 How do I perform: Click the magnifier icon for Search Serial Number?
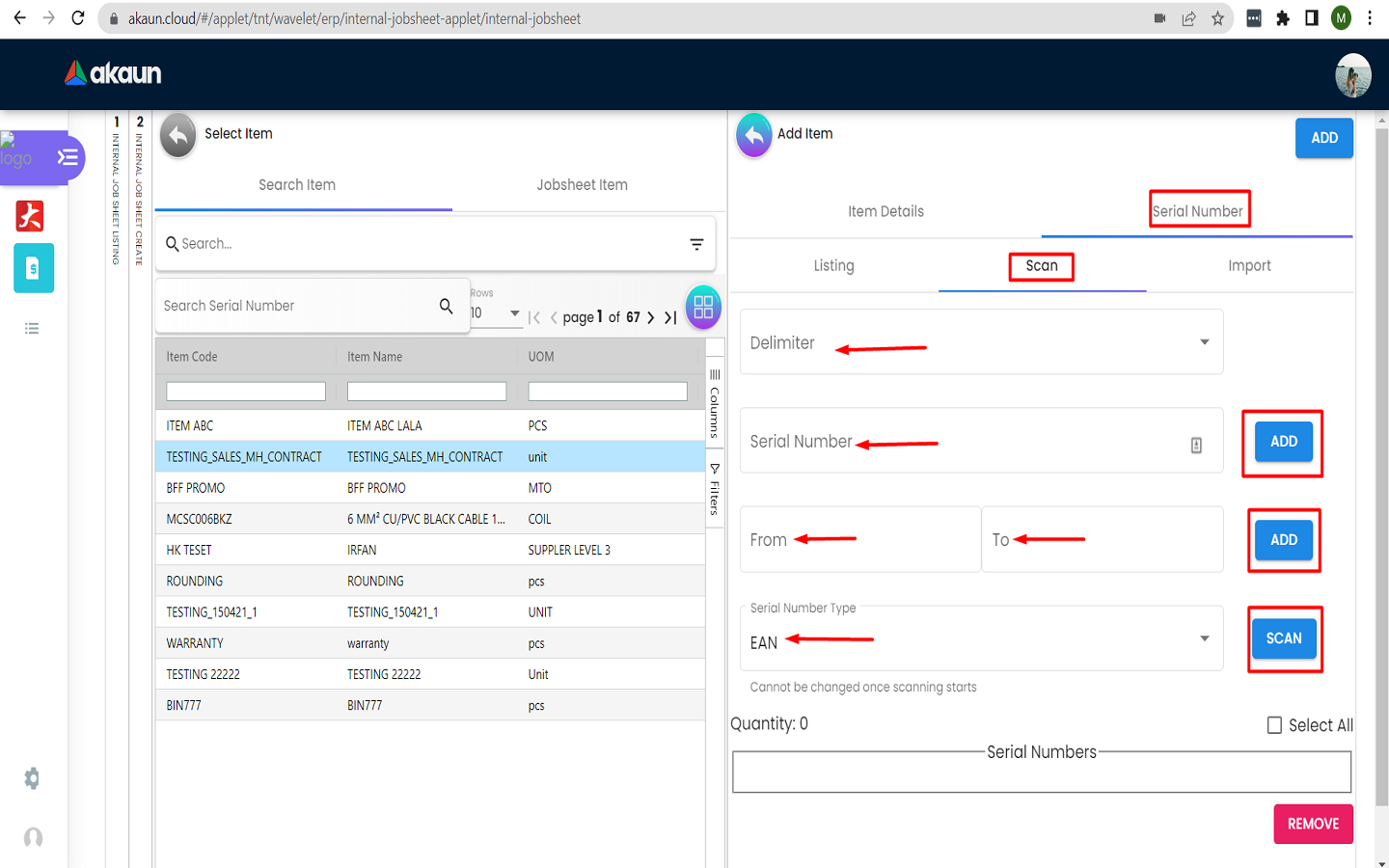click(x=446, y=306)
